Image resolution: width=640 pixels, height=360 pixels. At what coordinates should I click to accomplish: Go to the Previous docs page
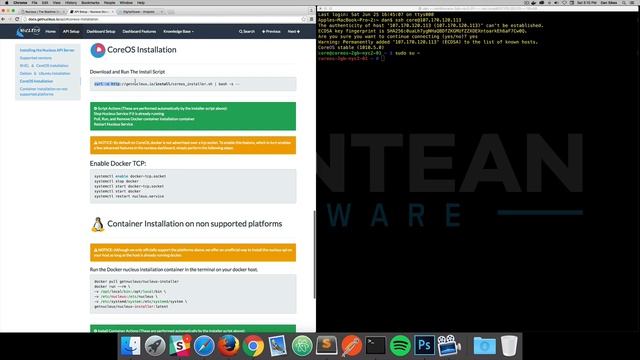pyautogui.click(x=271, y=31)
